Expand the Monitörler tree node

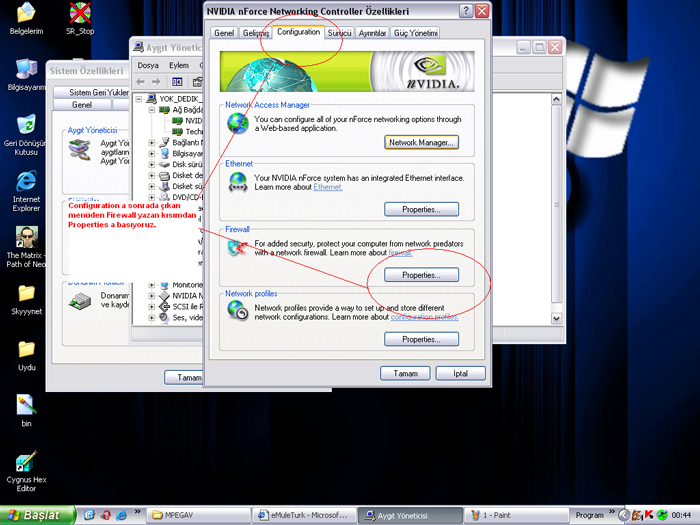point(152,285)
